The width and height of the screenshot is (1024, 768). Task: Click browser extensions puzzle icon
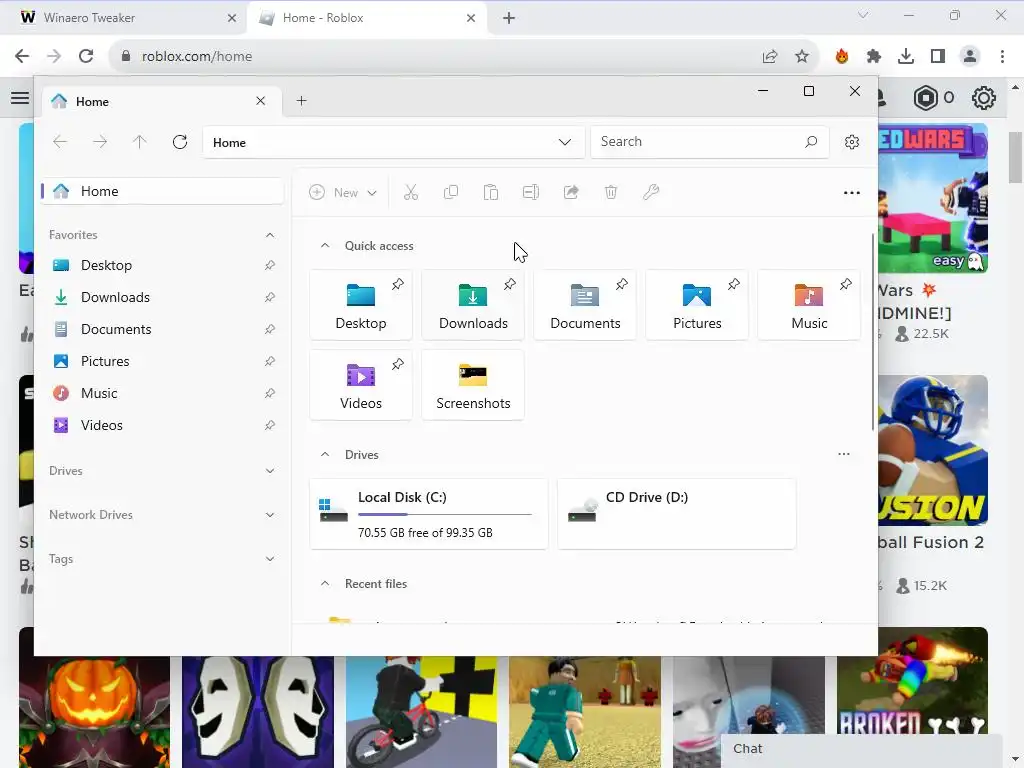(874, 56)
